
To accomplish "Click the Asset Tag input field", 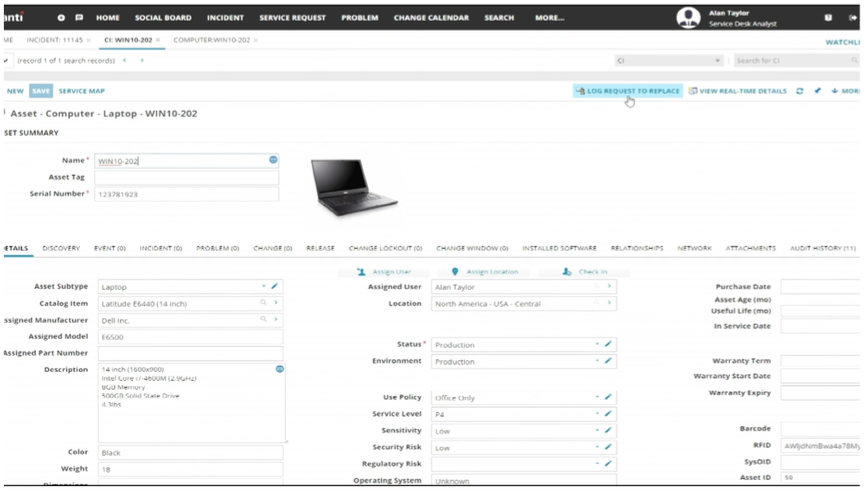I will click(187, 177).
